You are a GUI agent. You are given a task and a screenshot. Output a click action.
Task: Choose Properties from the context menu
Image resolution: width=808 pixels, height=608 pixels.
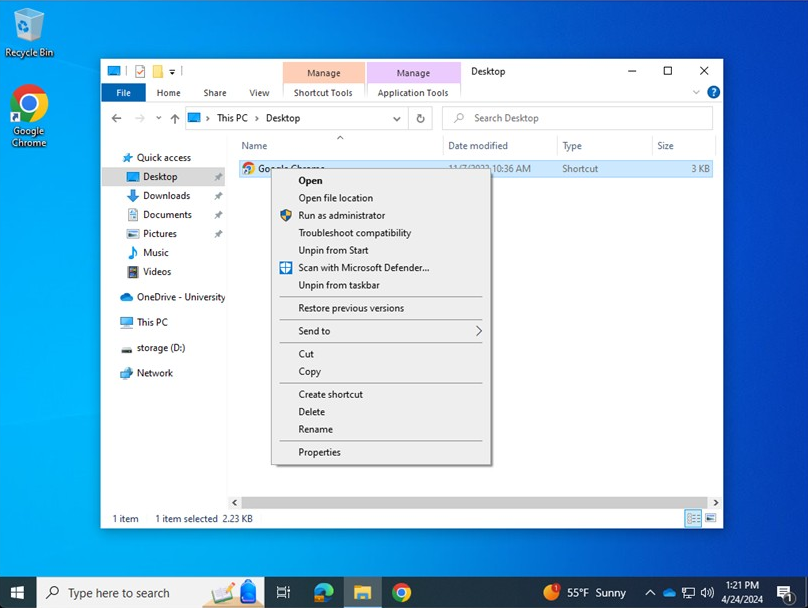pyautogui.click(x=381, y=452)
